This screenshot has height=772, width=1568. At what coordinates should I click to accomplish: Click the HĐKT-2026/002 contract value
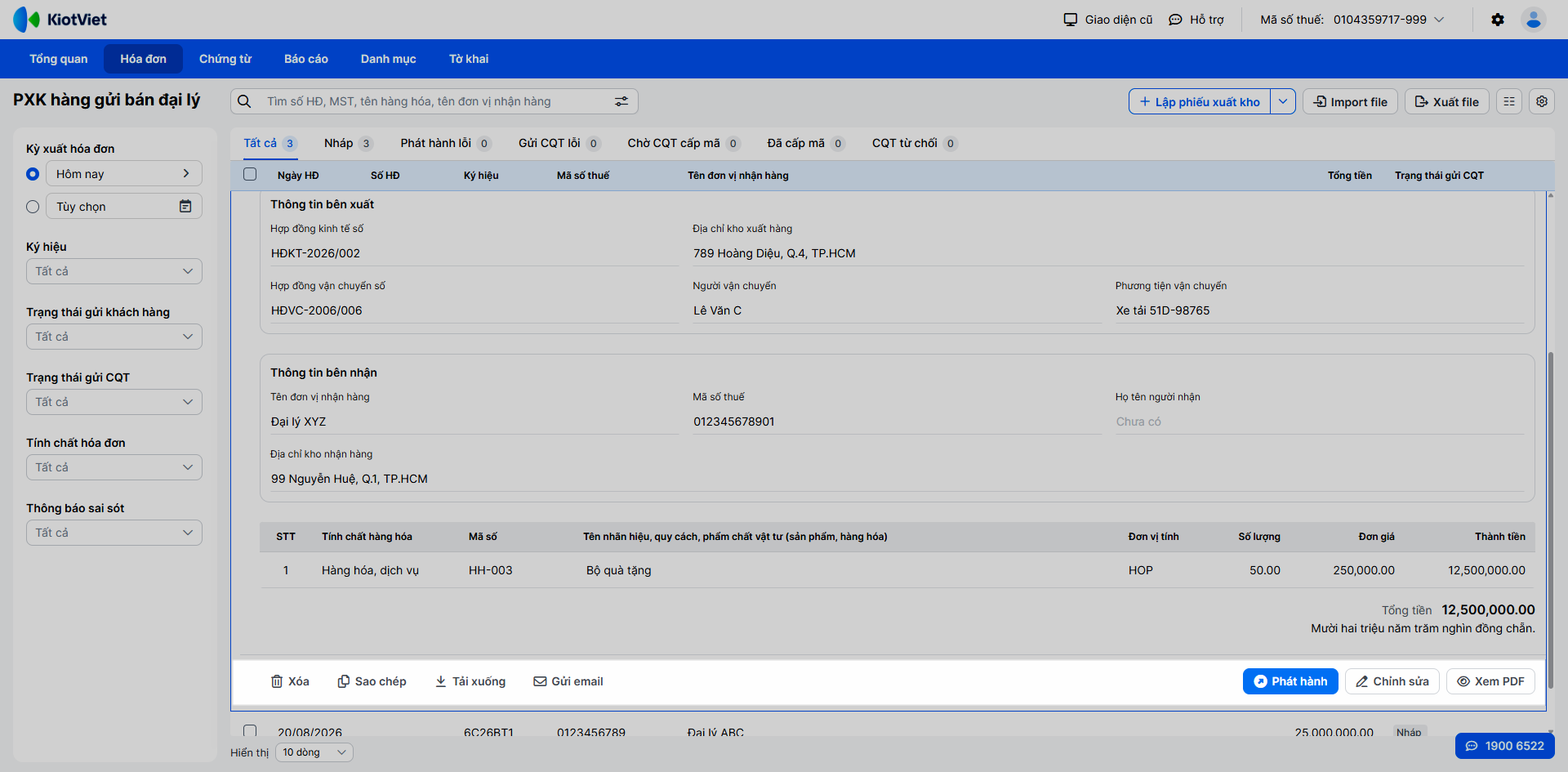(316, 253)
